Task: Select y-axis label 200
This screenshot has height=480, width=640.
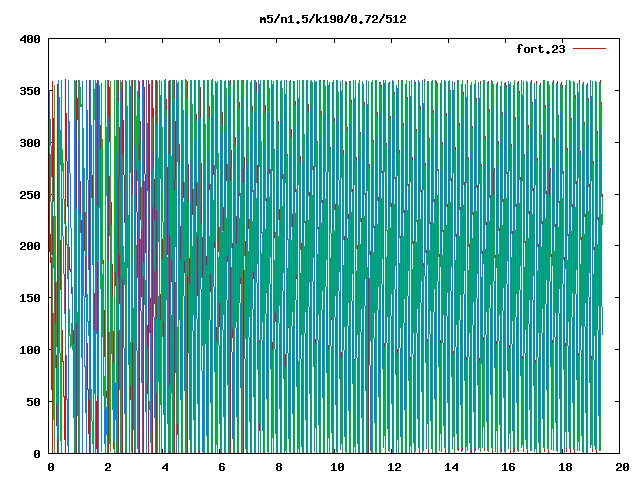Action: pyautogui.click(x=30, y=246)
